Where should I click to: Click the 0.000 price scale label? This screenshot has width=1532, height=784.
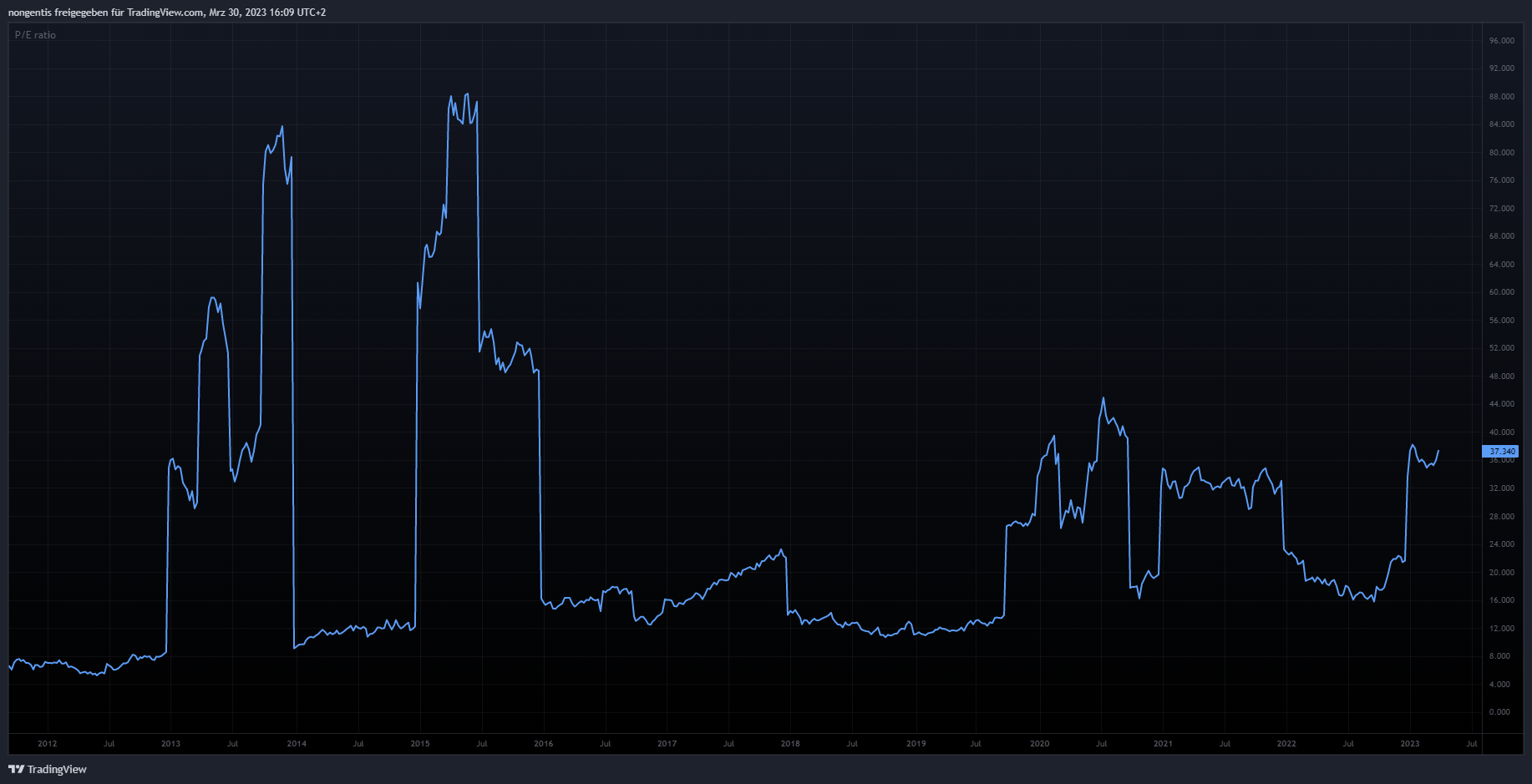pos(1499,712)
